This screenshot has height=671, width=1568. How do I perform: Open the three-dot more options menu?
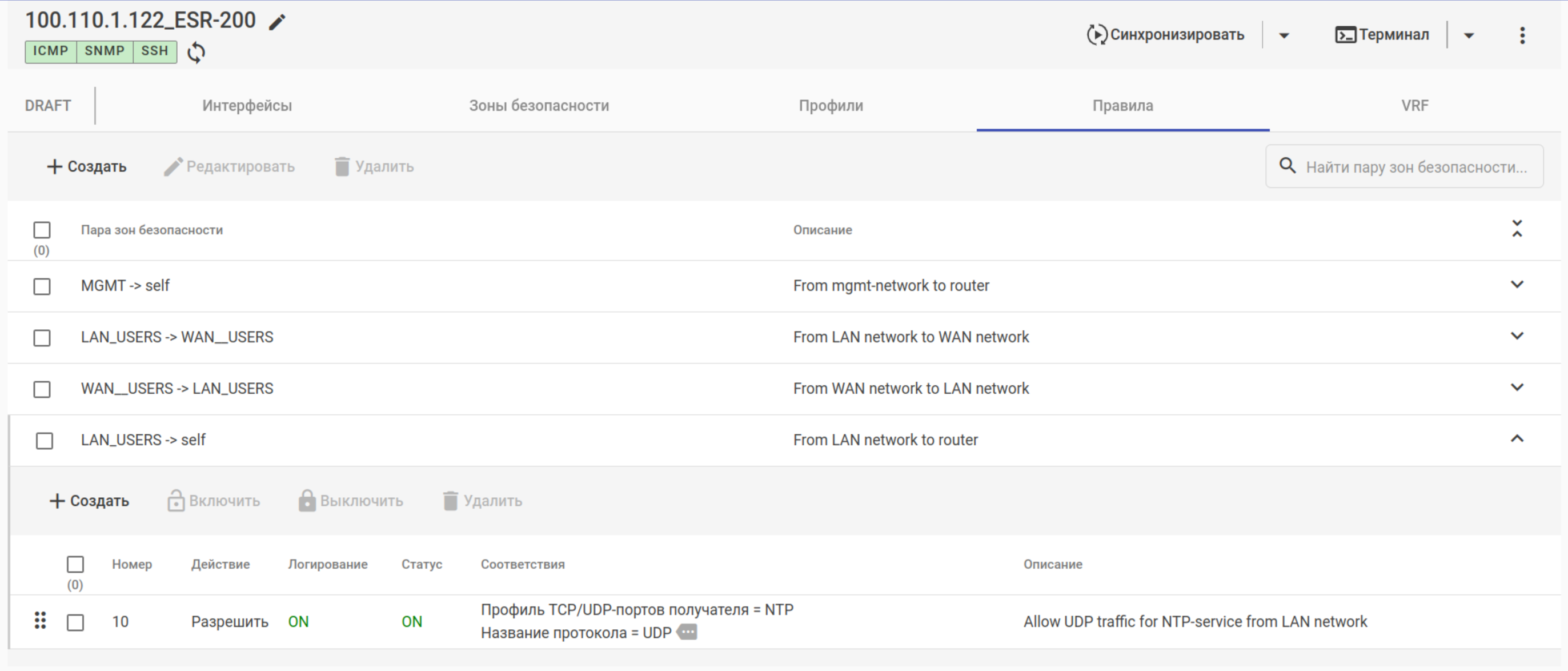(1522, 35)
